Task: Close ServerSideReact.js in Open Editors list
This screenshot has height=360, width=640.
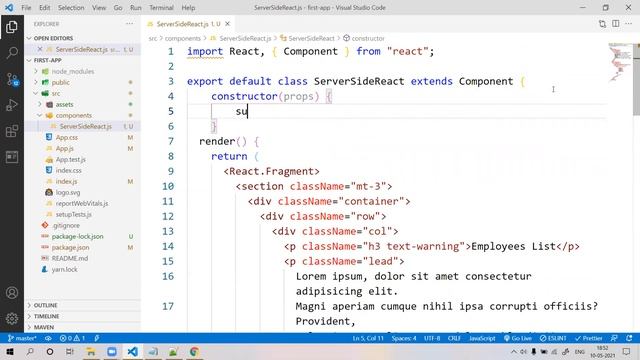Action: click(x=40, y=49)
